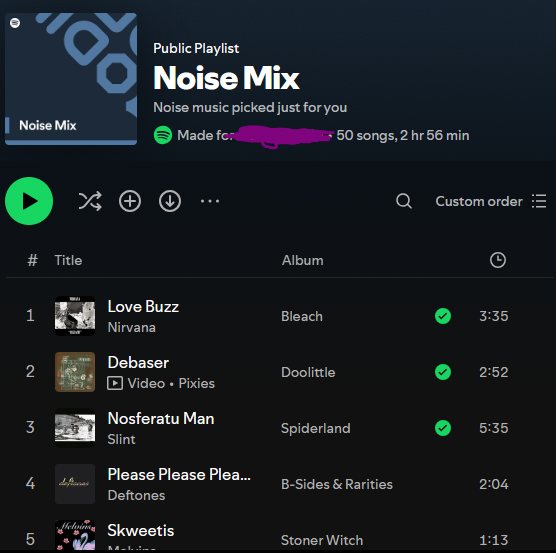Select the Skweetis song title

141,531
